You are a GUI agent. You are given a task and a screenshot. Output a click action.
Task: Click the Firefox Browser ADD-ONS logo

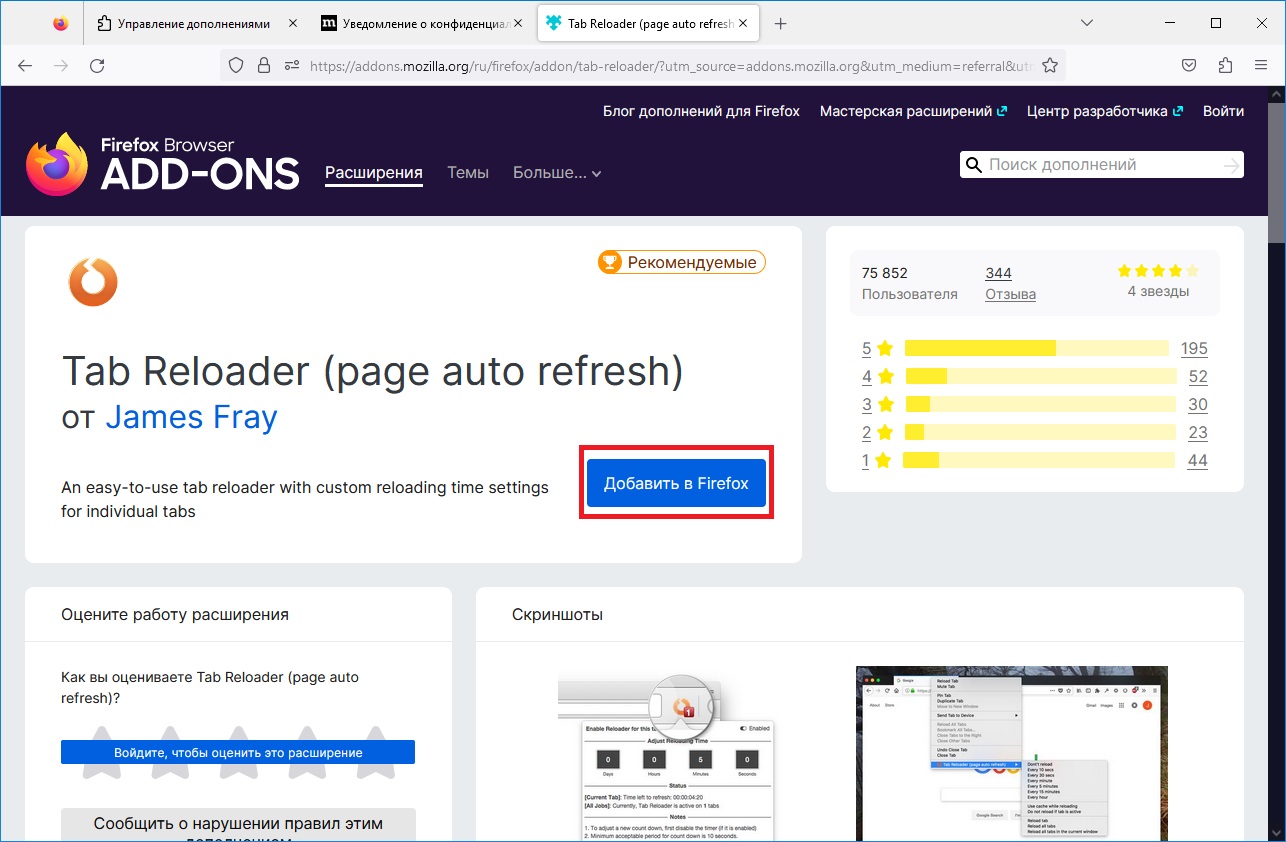click(163, 164)
